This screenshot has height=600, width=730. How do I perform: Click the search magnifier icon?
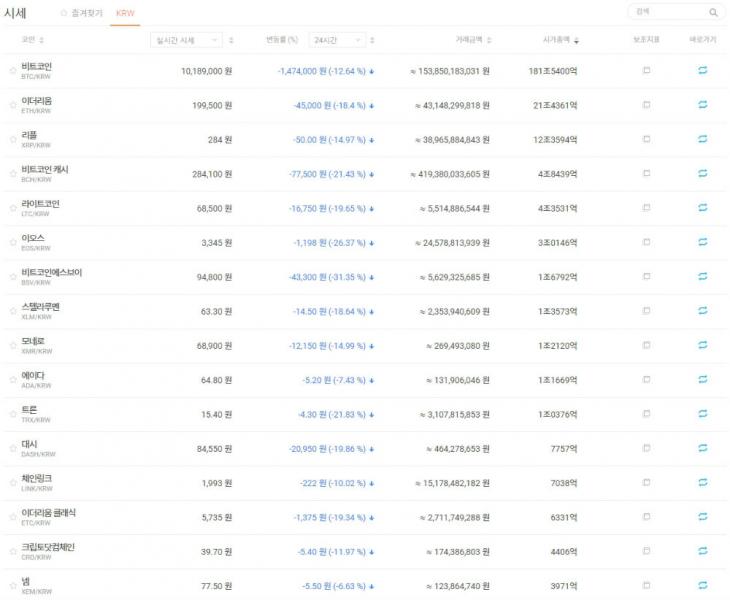click(x=713, y=13)
